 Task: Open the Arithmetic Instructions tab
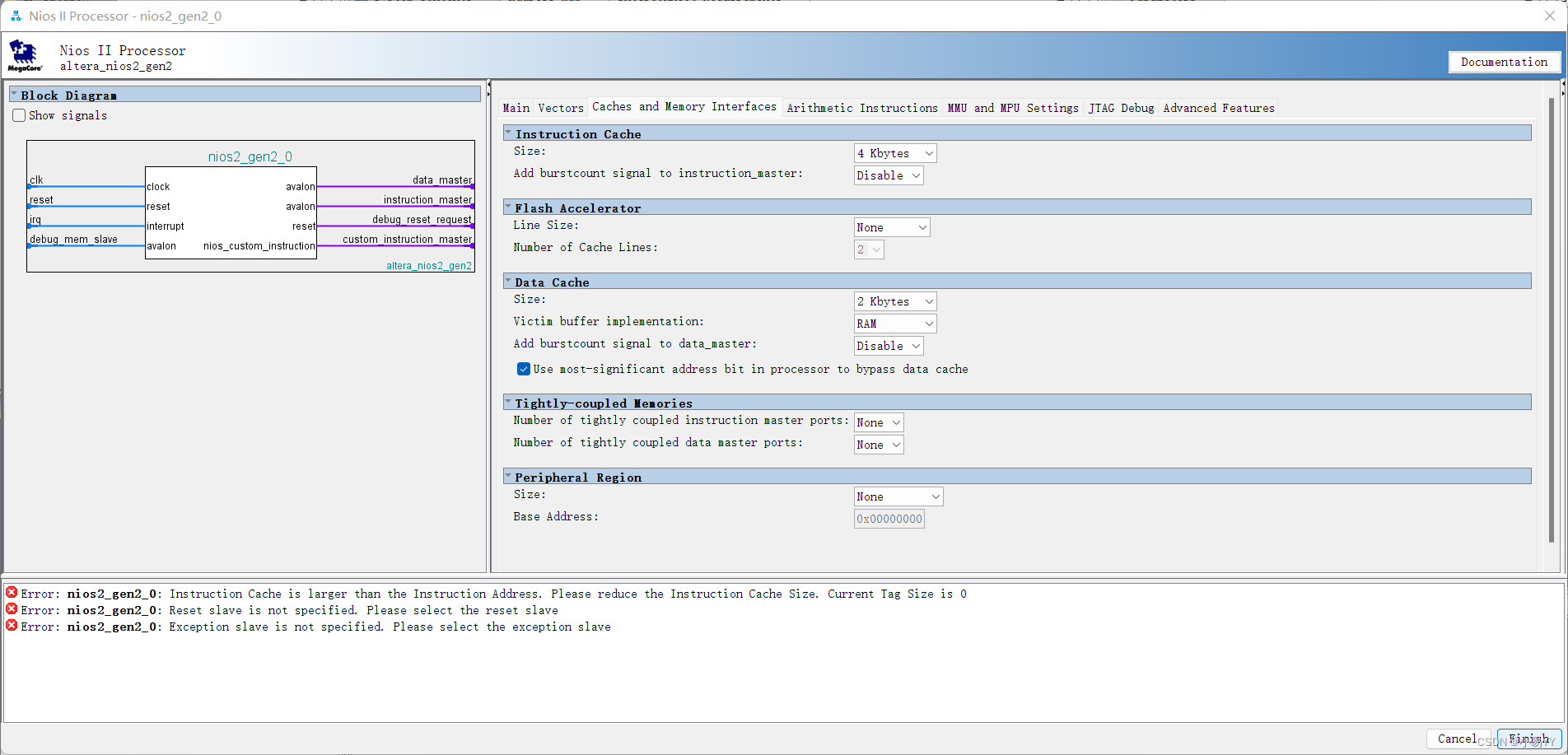pos(862,108)
